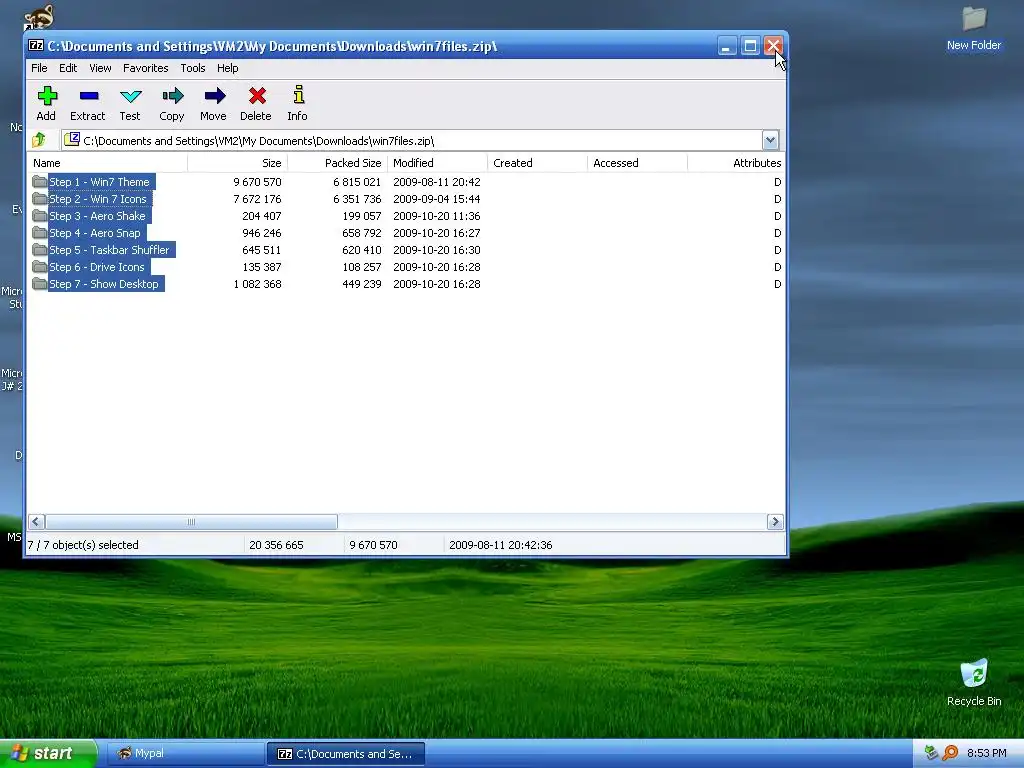Click the horizontal scrollbar thumb
Screen dimensions: 1024x768
pos(191,522)
